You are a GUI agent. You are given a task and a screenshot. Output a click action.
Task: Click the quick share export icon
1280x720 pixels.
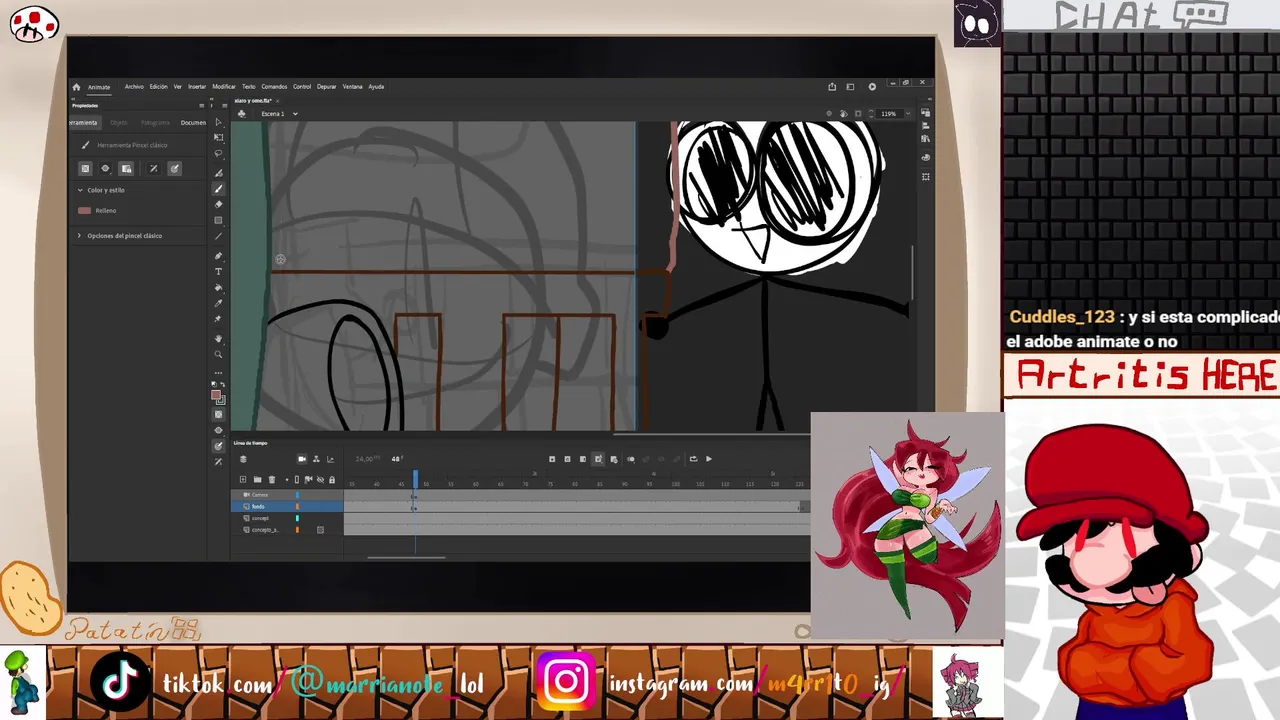tap(832, 87)
